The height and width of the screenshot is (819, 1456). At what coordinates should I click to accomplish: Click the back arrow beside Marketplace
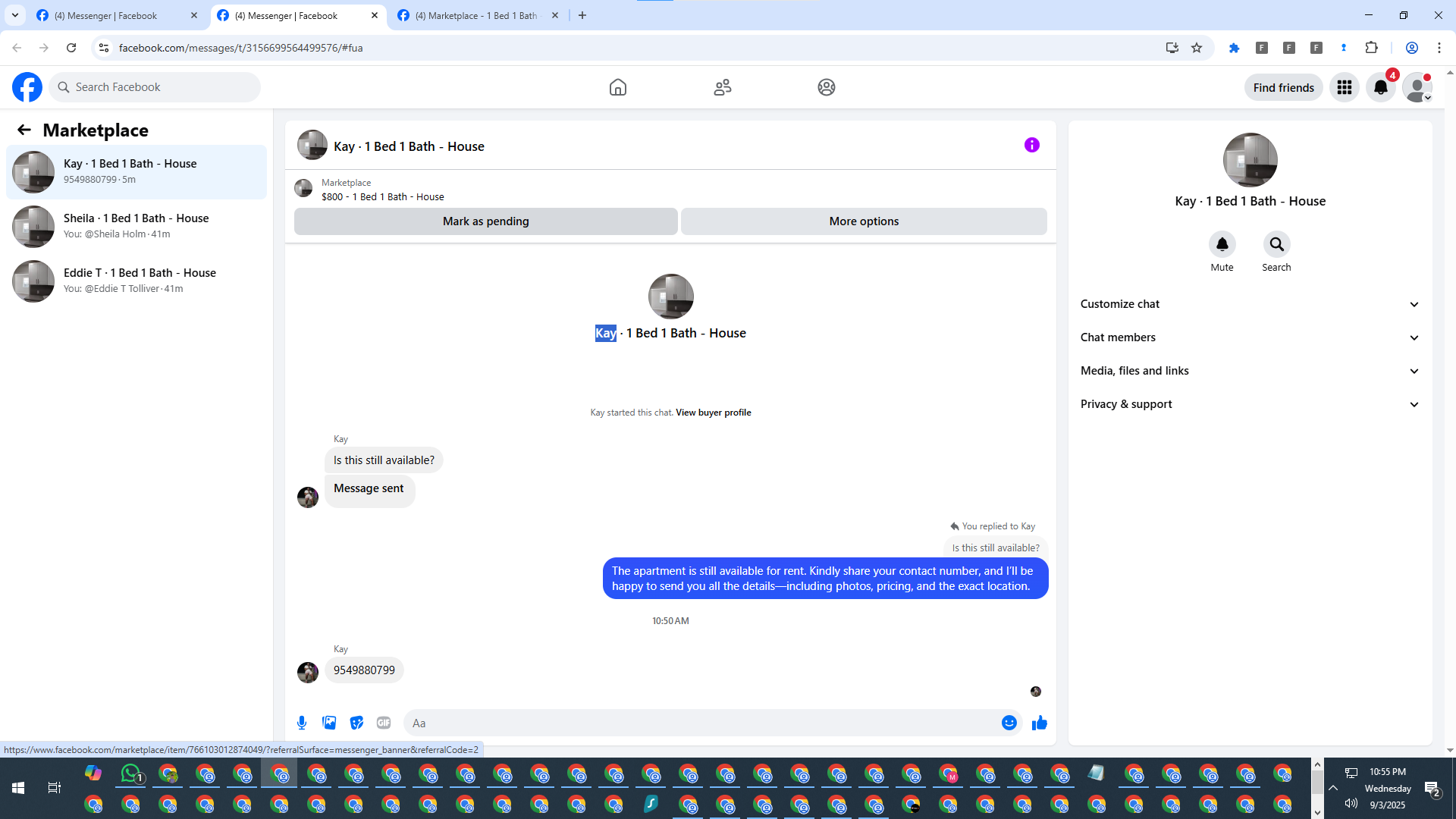tap(24, 130)
